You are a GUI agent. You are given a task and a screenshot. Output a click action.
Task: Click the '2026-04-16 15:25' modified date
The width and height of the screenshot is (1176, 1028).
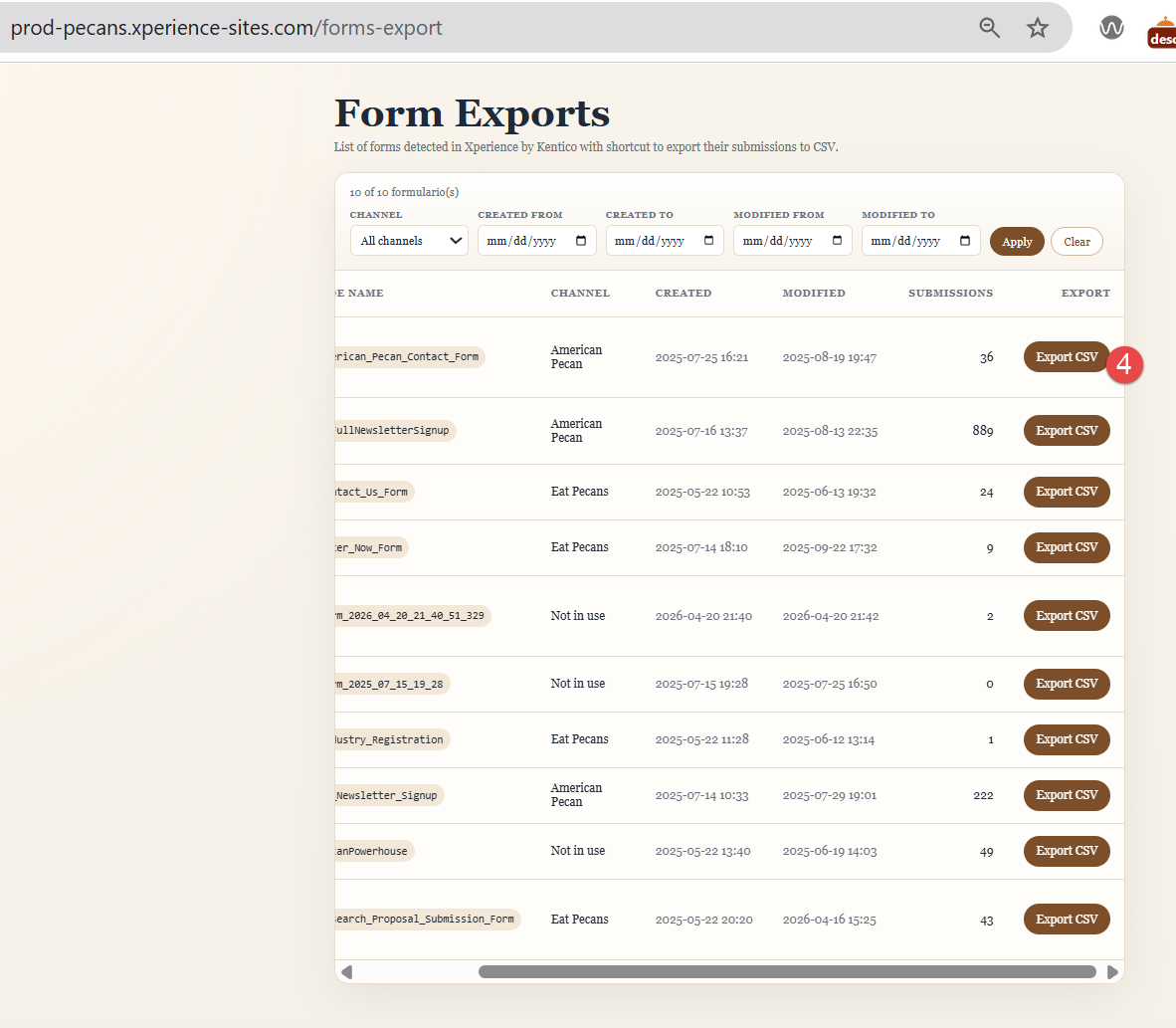click(x=830, y=920)
